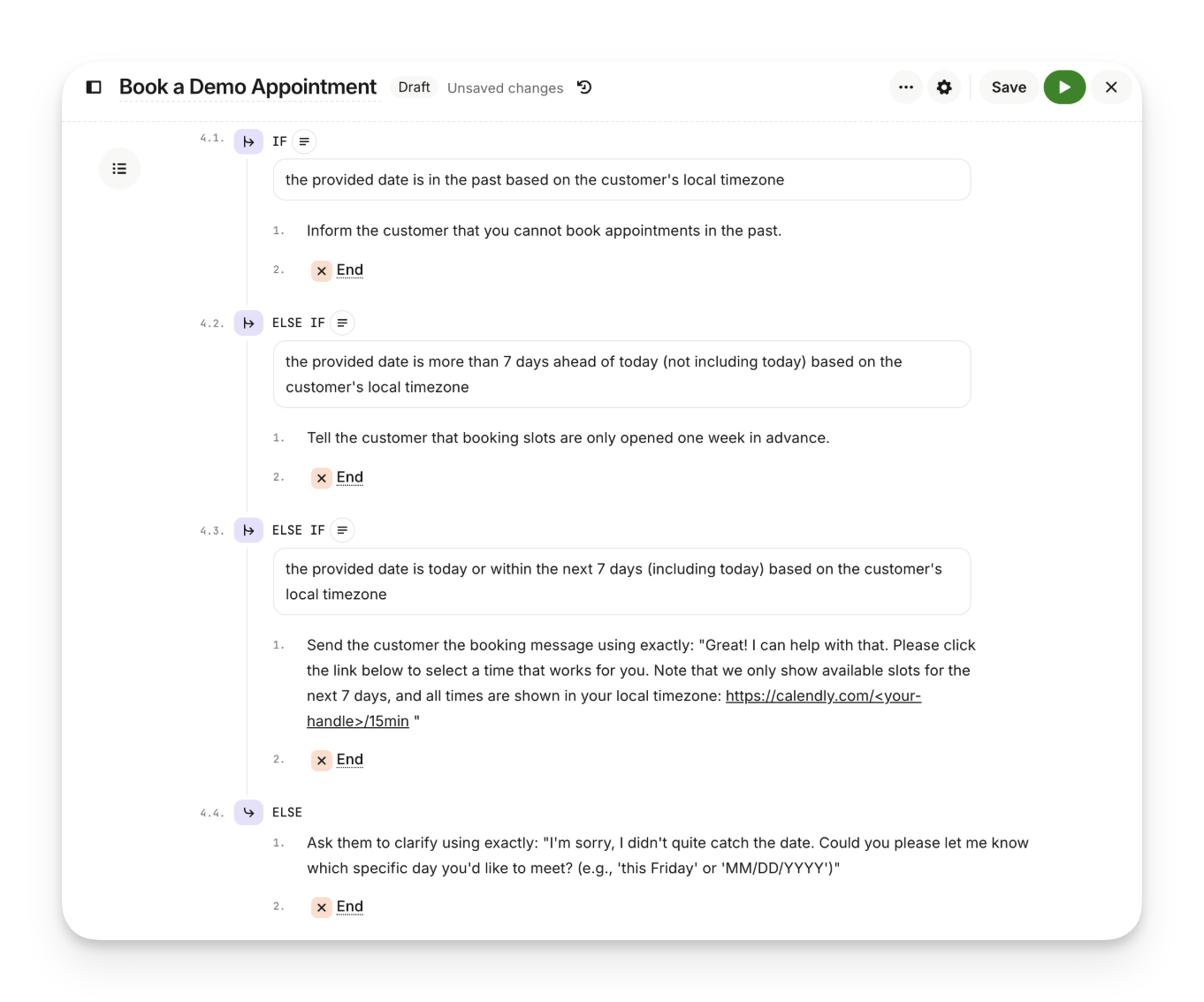The height and width of the screenshot is (1002, 1204).
Task: Toggle the sidebar panel icon
Action: tap(94, 87)
